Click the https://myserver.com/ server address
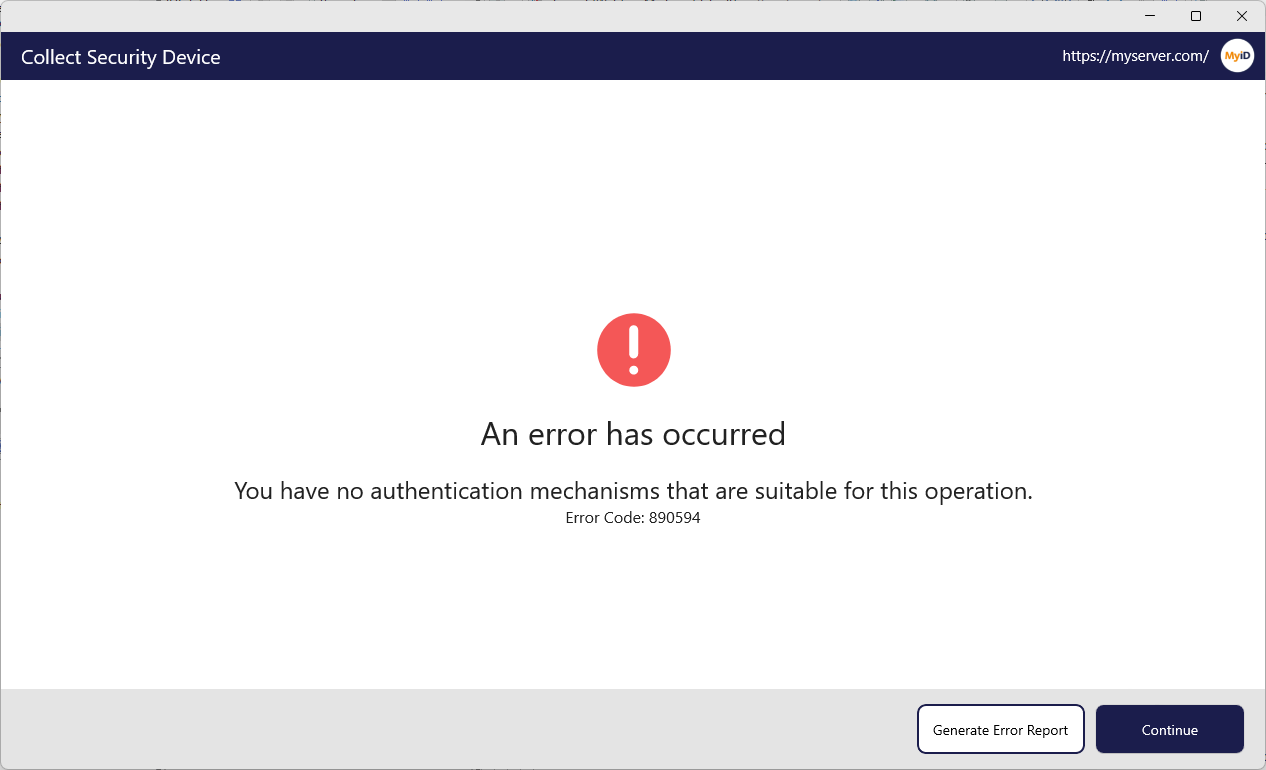 point(1135,56)
